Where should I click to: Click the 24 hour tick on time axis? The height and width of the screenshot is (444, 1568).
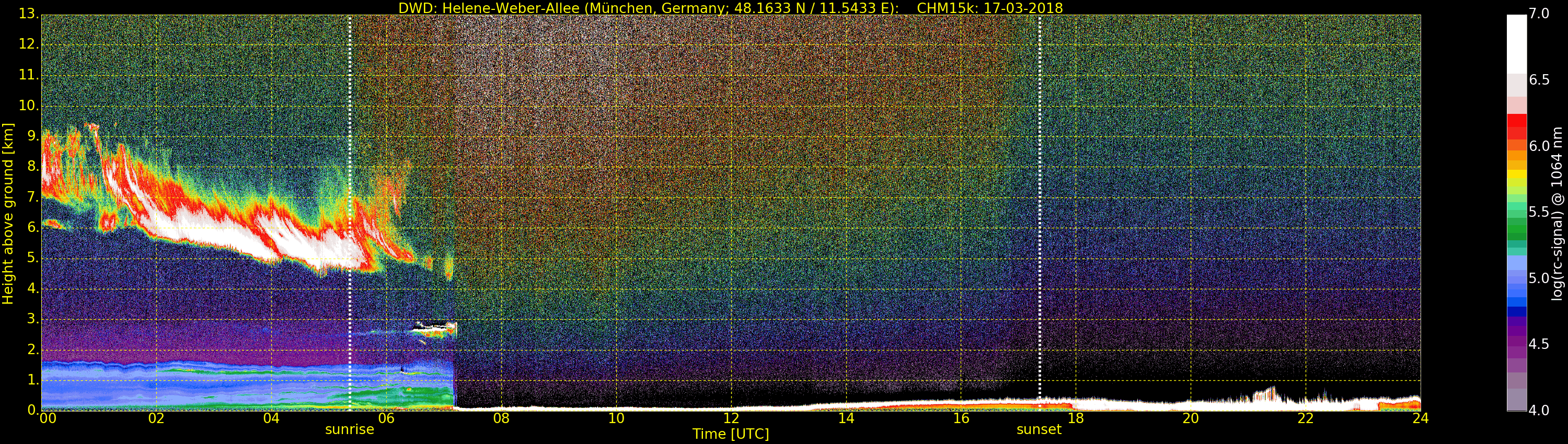(x=1420, y=418)
